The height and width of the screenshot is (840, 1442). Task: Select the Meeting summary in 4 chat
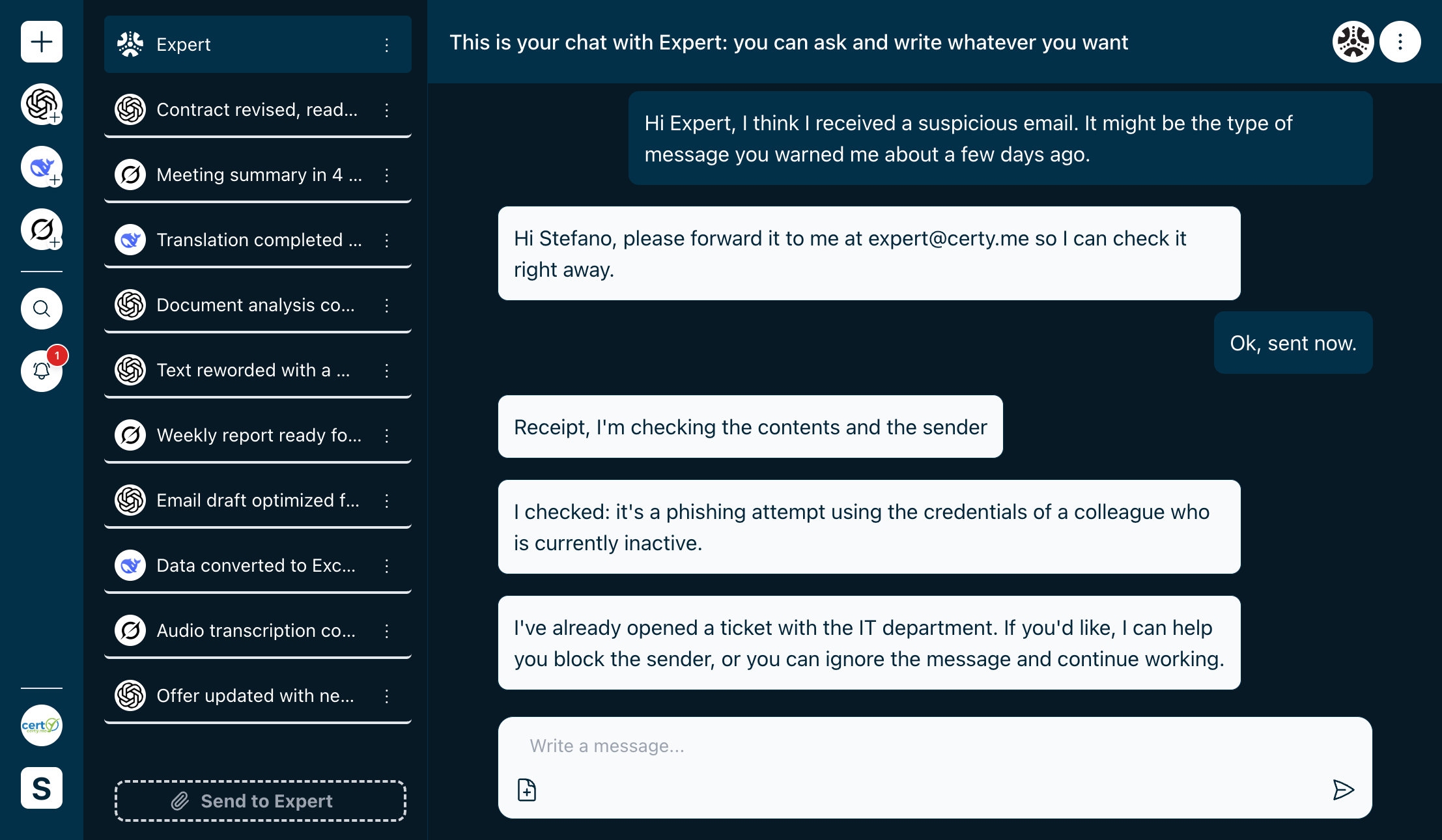(x=258, y=175)
